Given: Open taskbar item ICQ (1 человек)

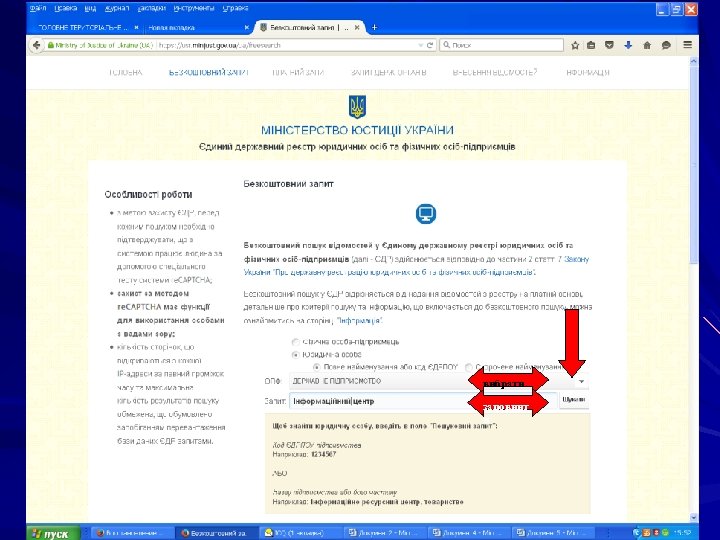Looking at the screenshot, I should (302, 533).
